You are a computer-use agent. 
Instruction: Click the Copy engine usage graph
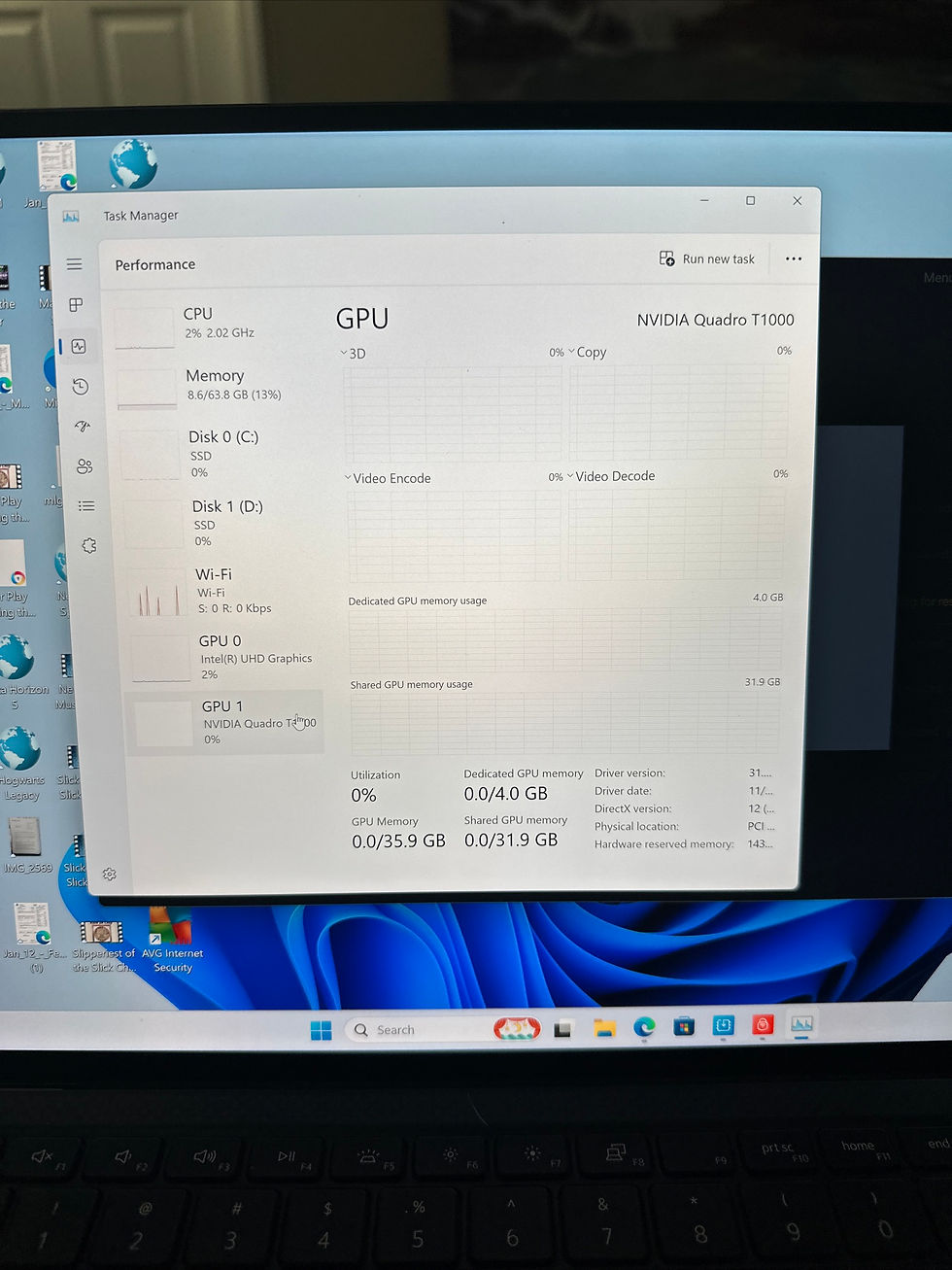pos(679,410)
